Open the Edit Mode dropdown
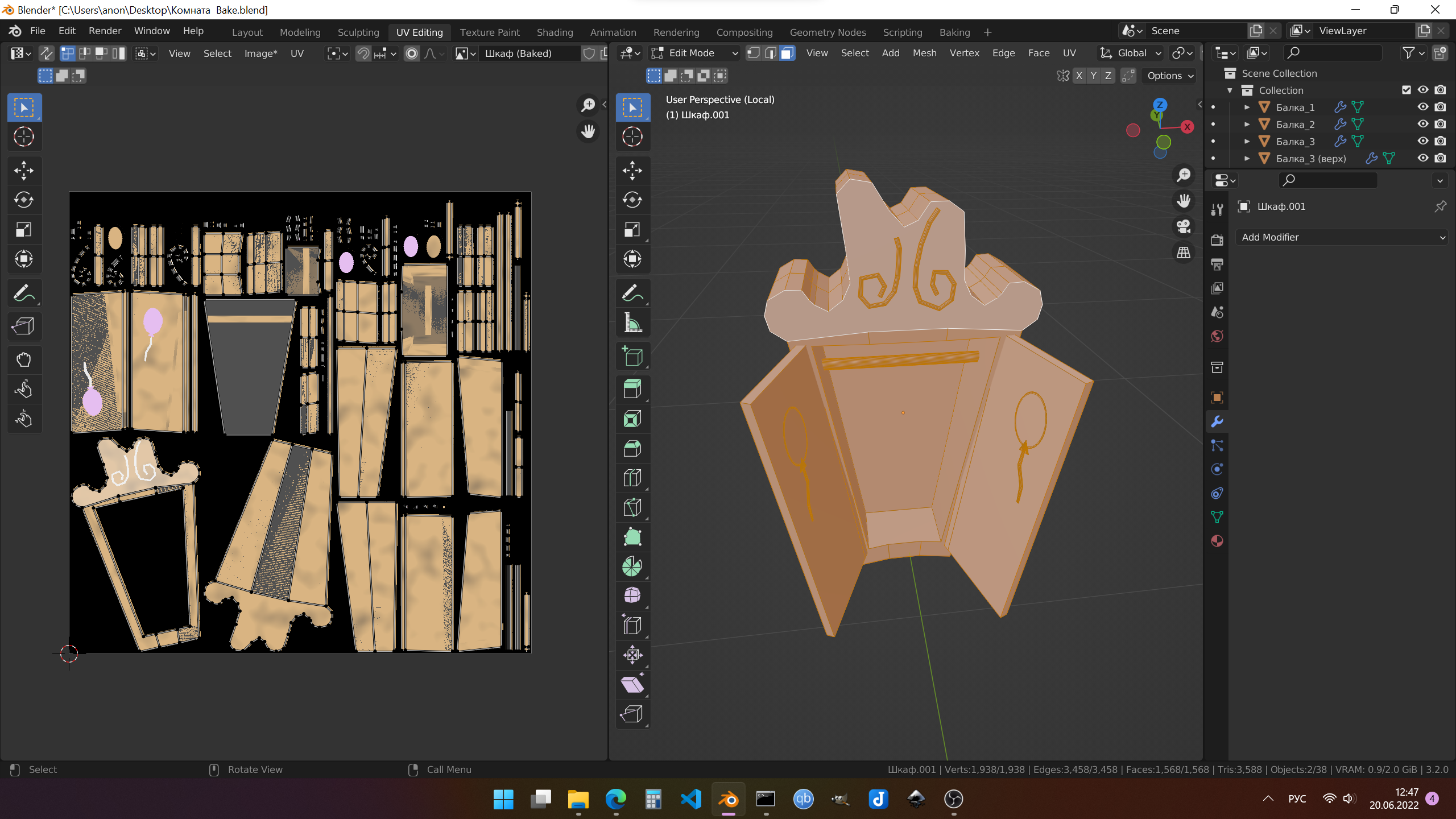 click(694, 53)
